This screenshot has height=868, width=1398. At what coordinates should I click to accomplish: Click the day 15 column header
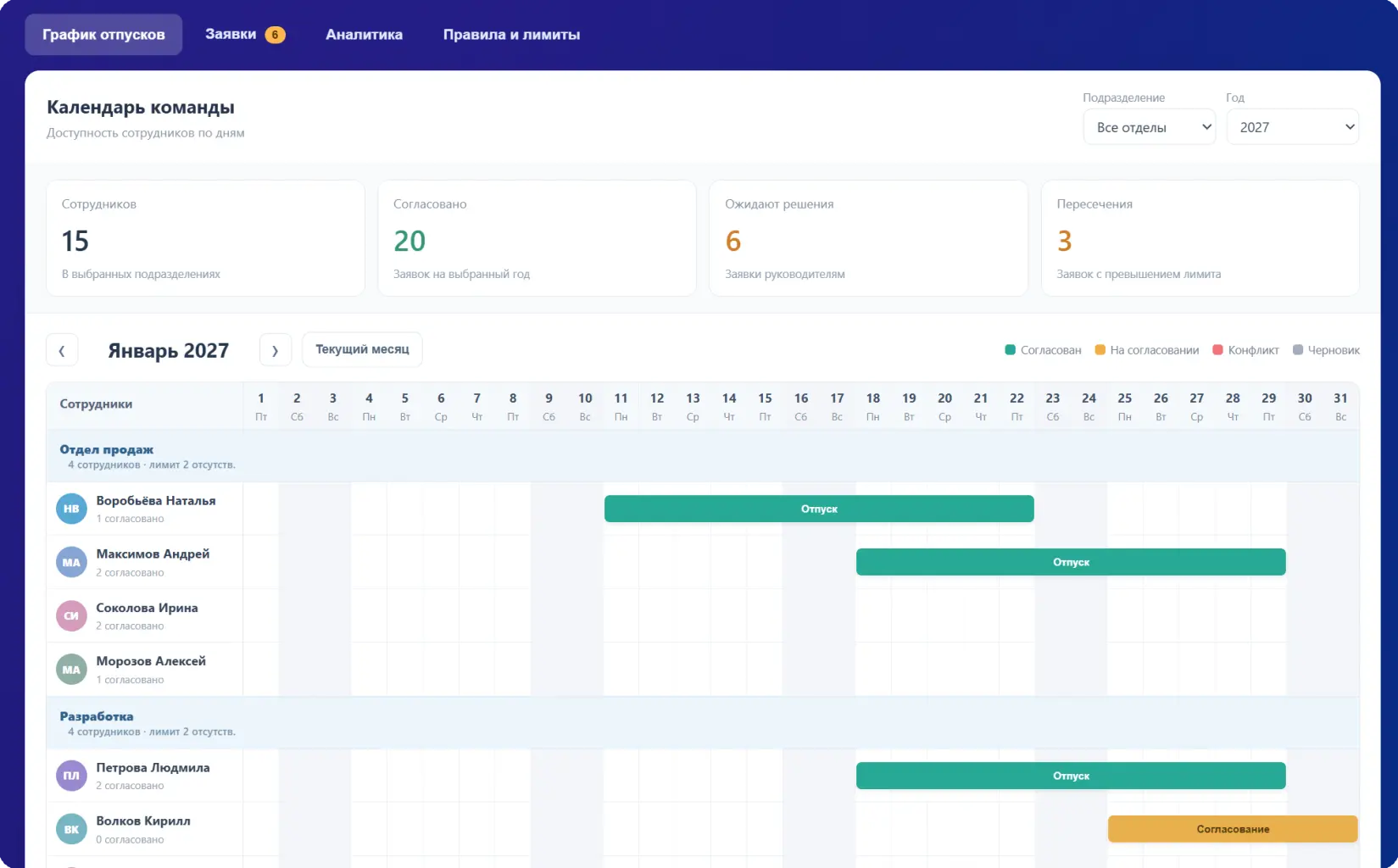point(765,406)
